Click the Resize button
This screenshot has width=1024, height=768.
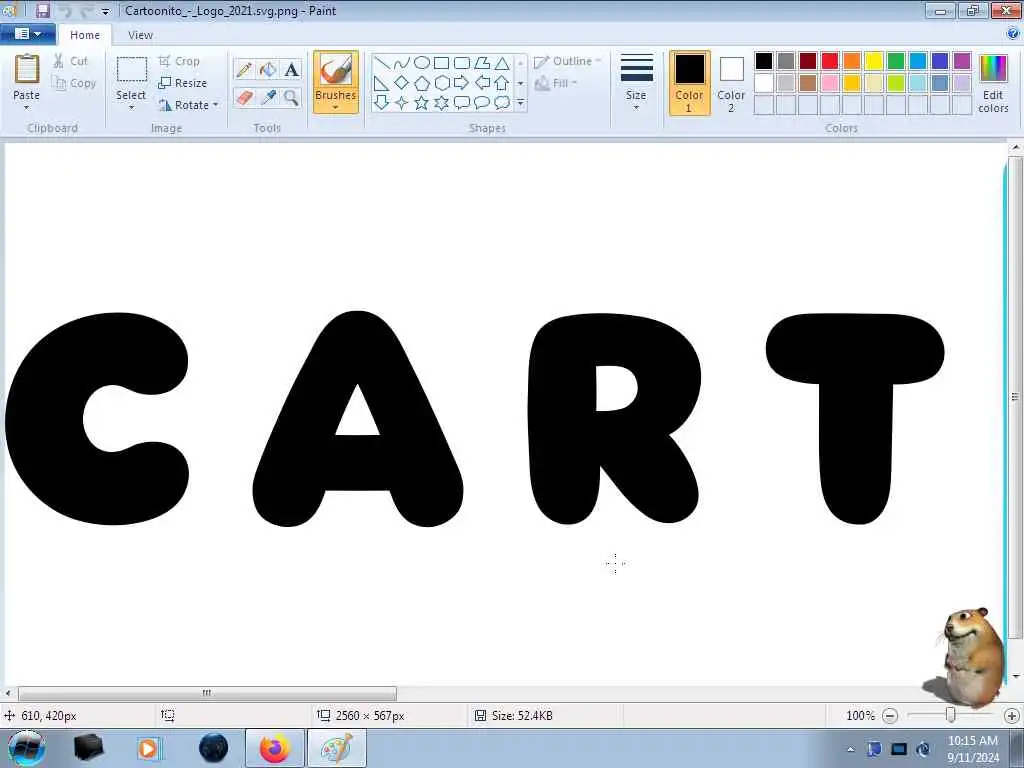tap(183, 83)
